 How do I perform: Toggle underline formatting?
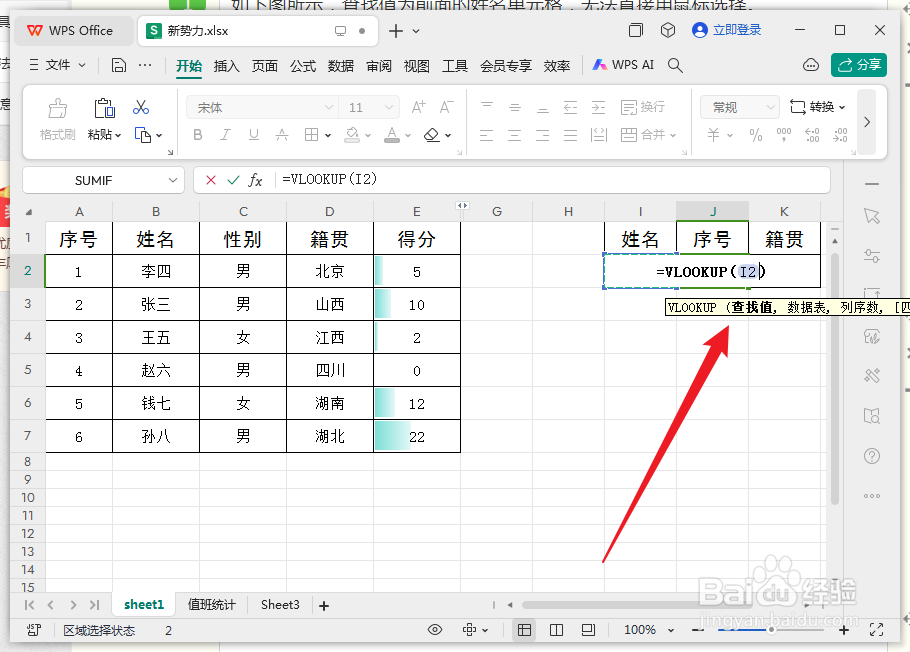[x=253, y=134]
